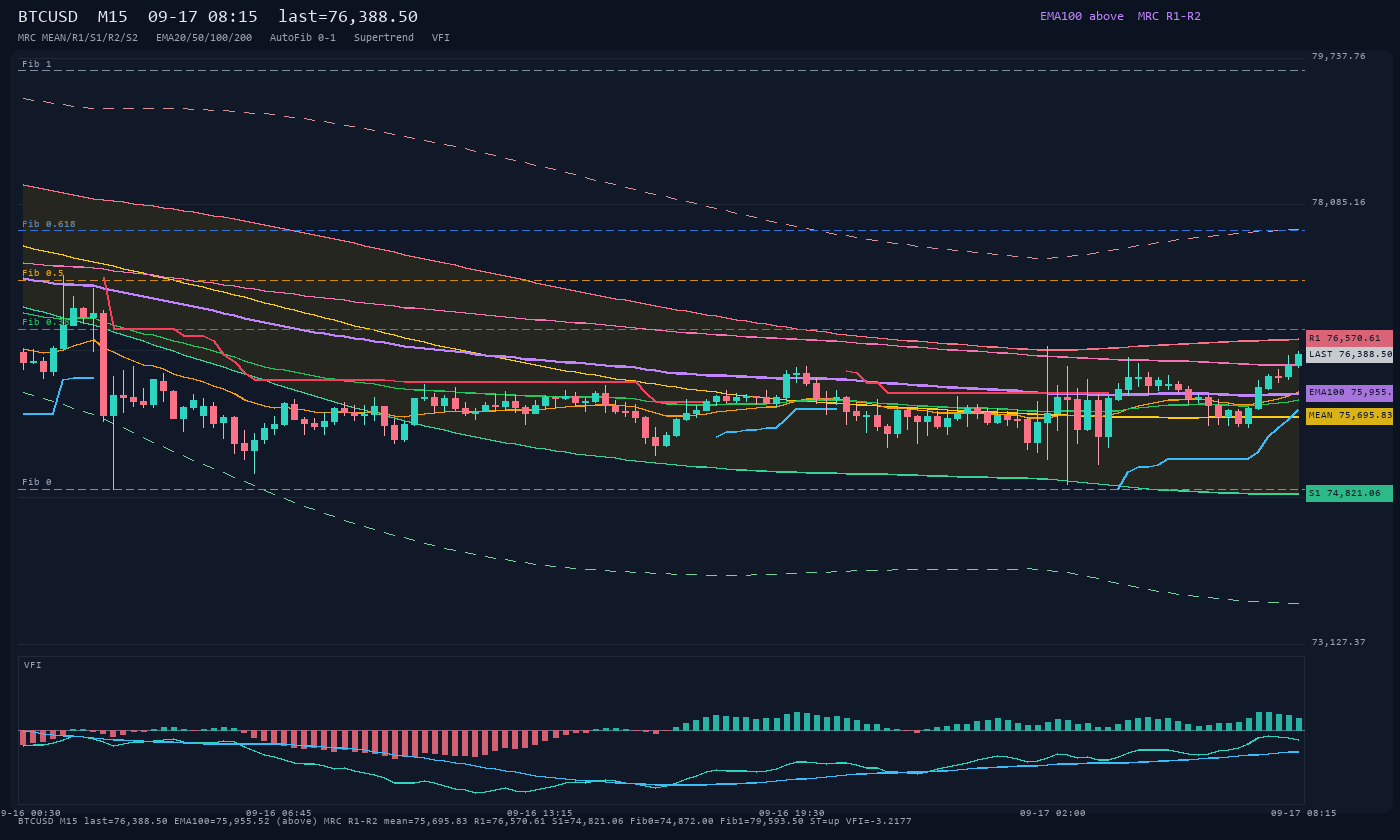Click the 79,737.76 price axis label
Viewport: 1400px width, 840px height.
click(x=1338, y=56)
